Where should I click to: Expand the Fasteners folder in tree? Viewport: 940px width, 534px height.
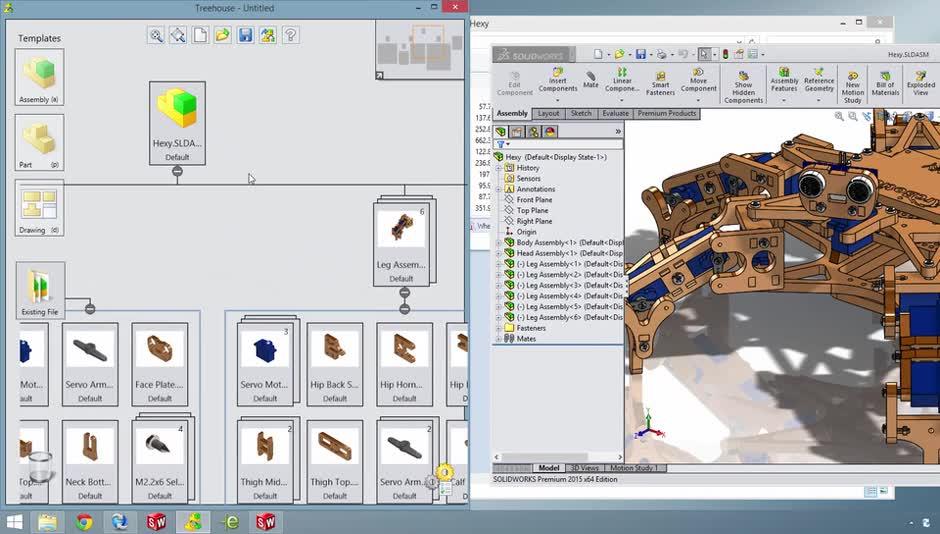[499, 328]
